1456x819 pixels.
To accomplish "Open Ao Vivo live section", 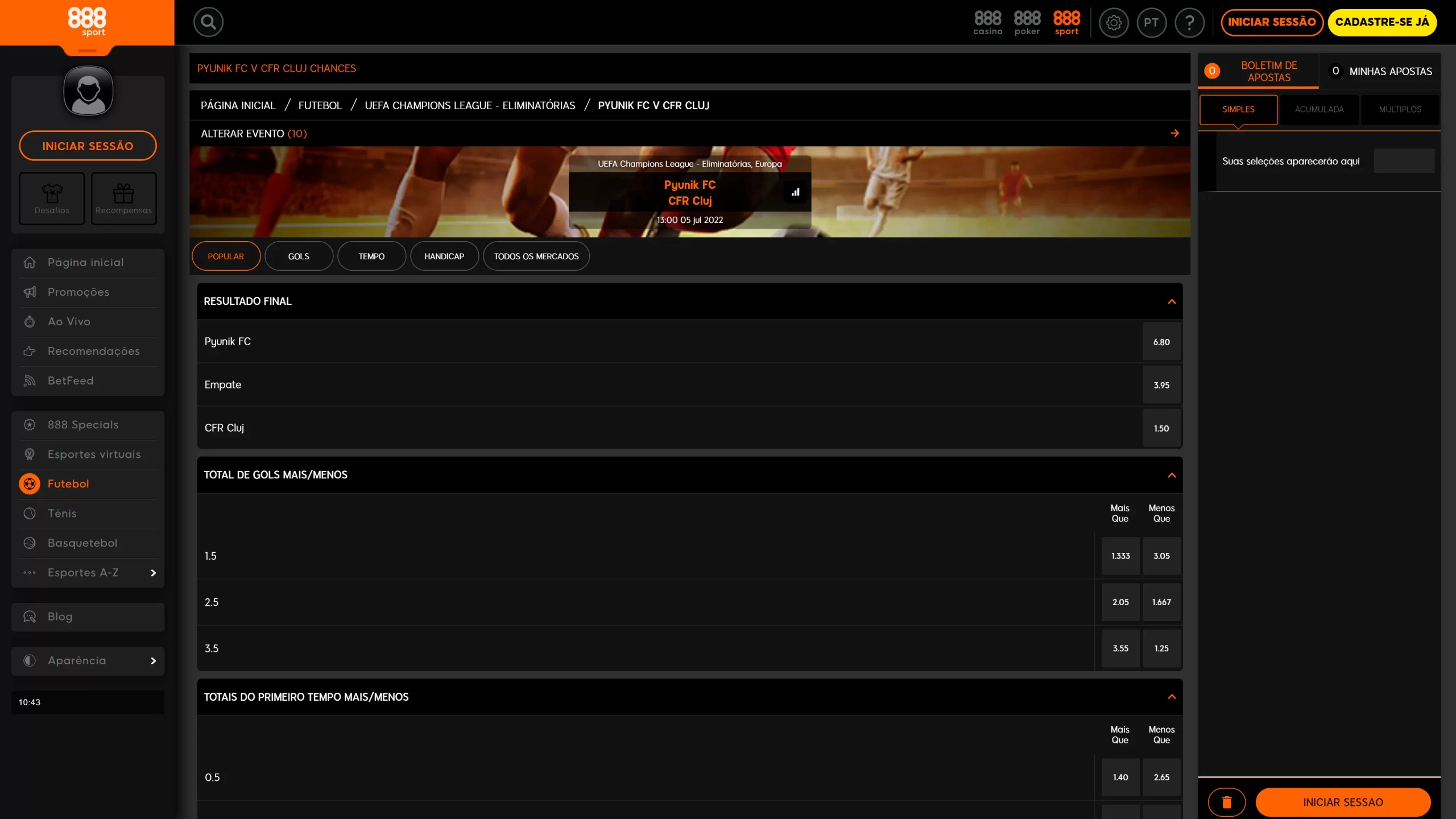I will point(88,321).
